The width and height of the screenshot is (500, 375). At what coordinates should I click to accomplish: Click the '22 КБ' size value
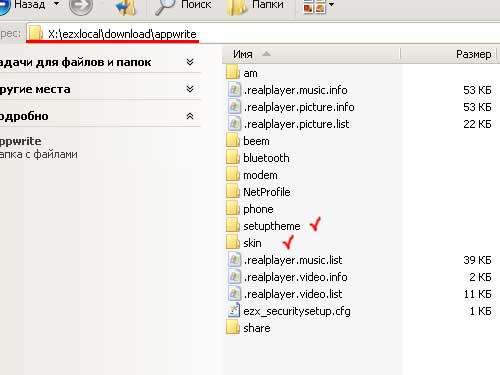477,124
